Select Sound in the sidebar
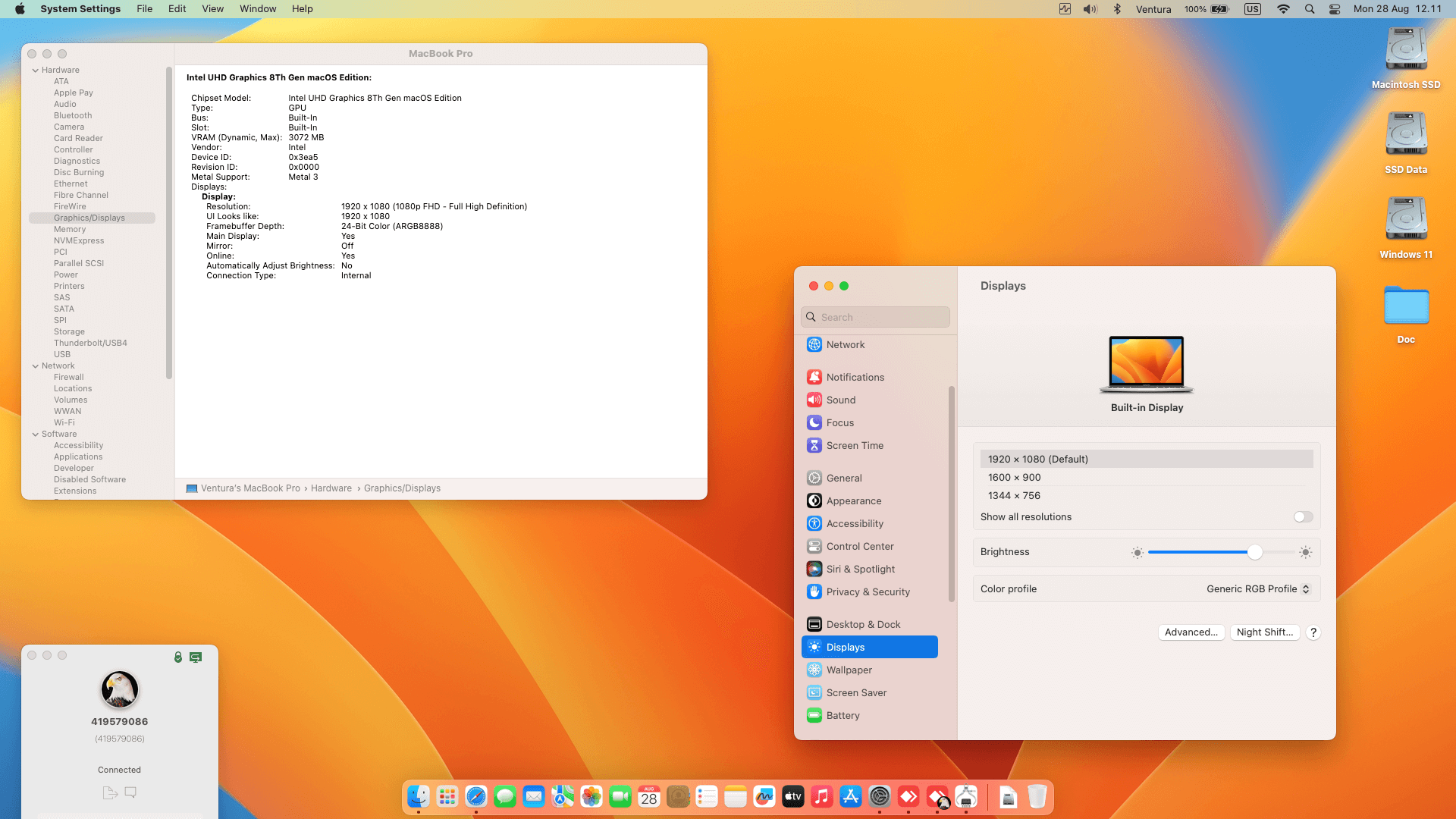 tap(841, 400)
